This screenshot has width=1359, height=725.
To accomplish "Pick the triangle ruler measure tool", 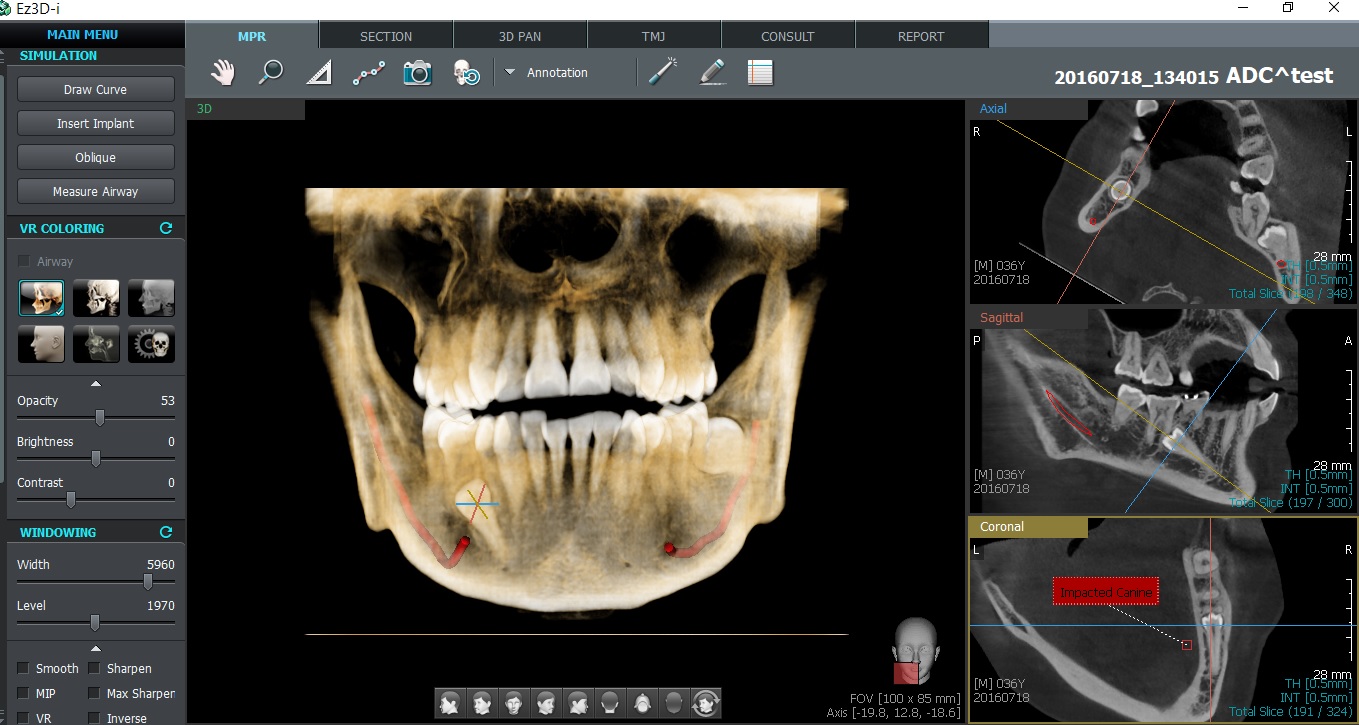I will (x=318, y=73).
